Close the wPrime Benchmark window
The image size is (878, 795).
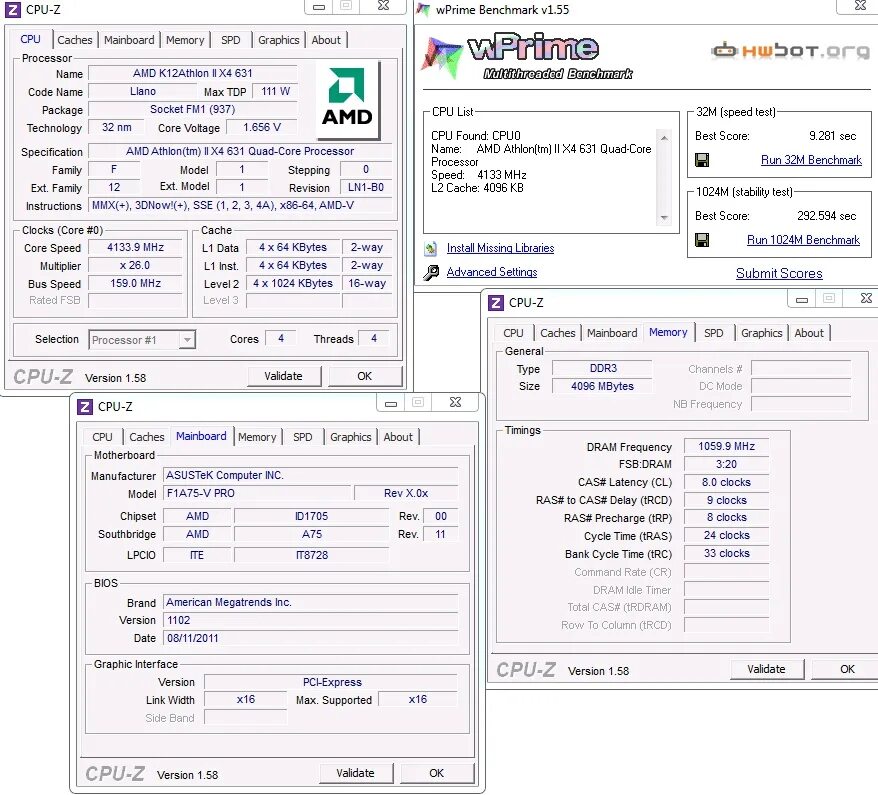tap(860, 6)
